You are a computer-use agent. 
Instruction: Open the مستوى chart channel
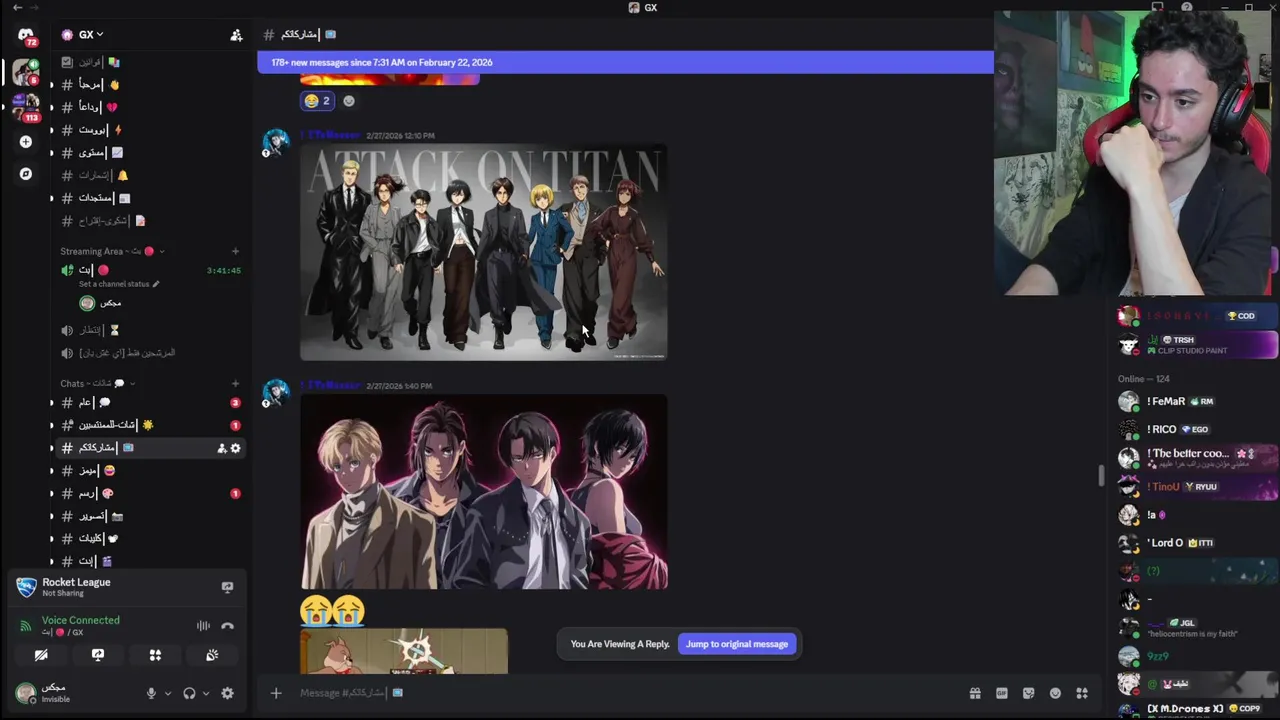pyautogui.click(x=148, y=153)
